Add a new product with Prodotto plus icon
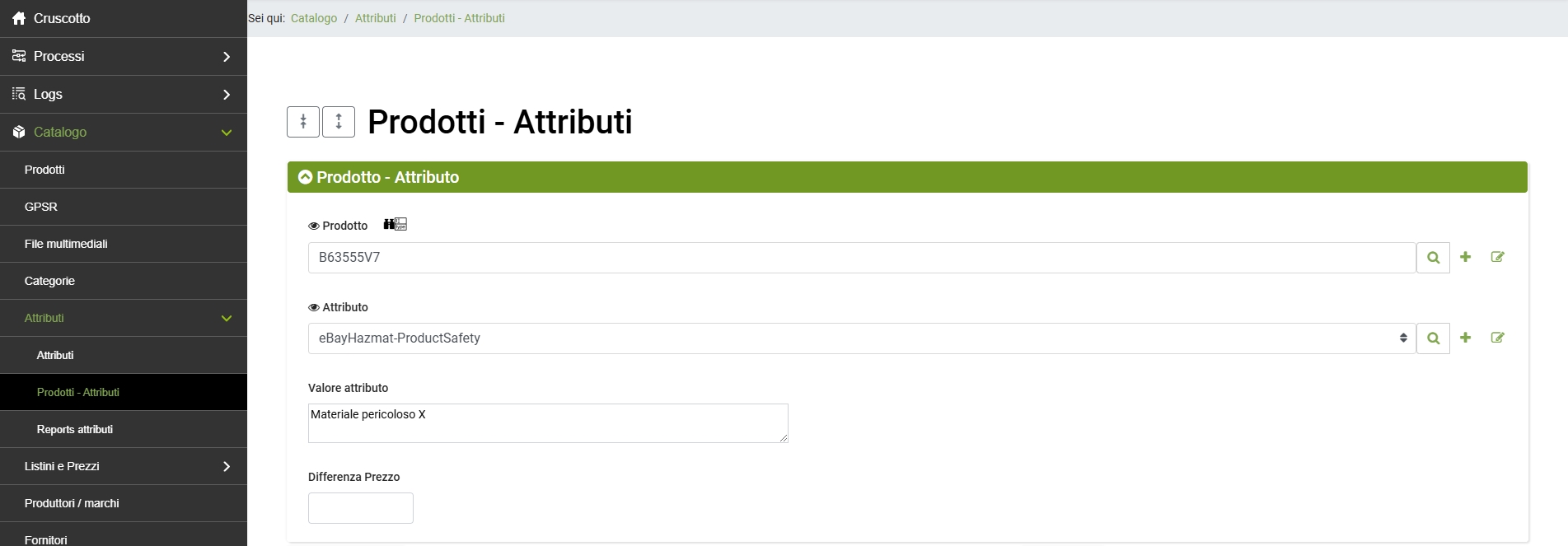 [1465, 257]
